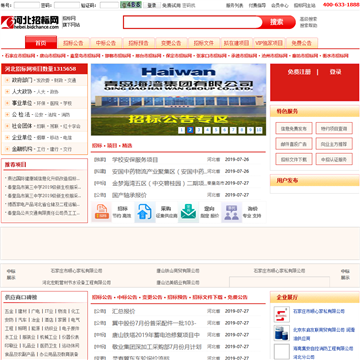
Task: Click the star icon beside 政府部门
Action: 7,80
